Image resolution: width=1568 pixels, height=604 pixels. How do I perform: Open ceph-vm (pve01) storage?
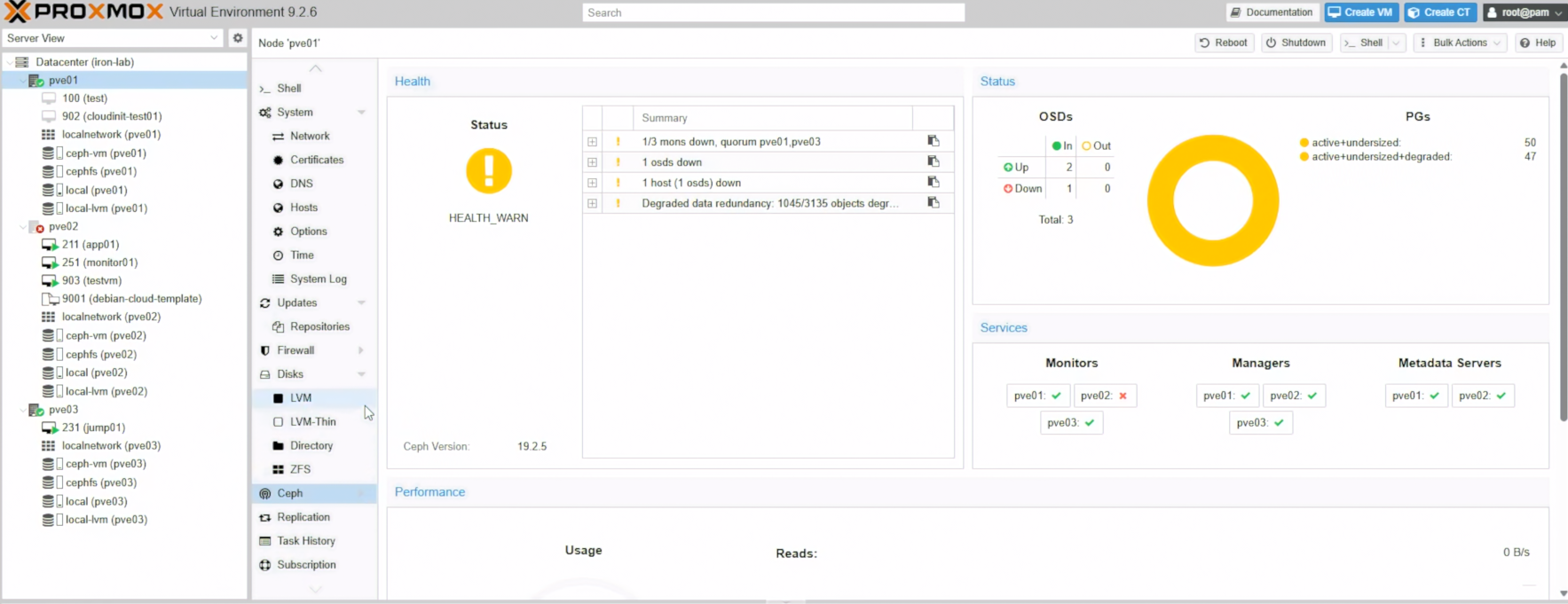point(105,153)
